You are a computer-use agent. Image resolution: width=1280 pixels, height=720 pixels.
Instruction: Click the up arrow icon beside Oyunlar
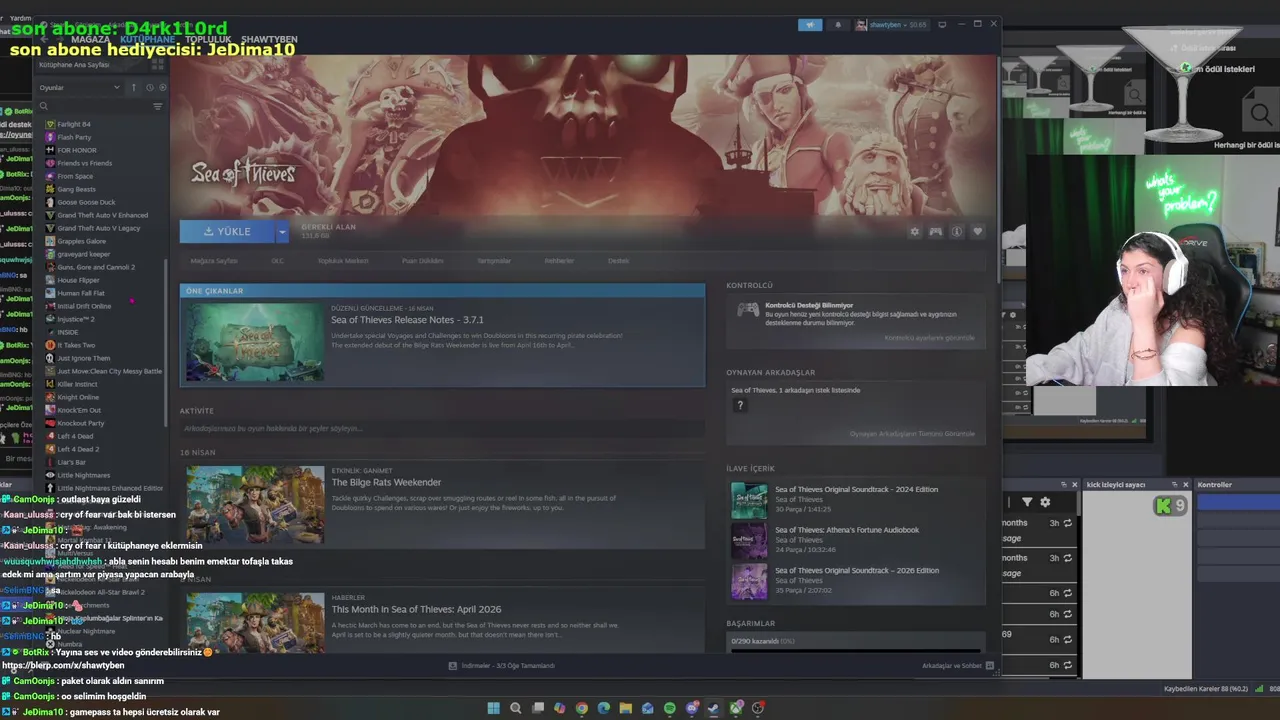pyautogui.click(x=133, y=87)
